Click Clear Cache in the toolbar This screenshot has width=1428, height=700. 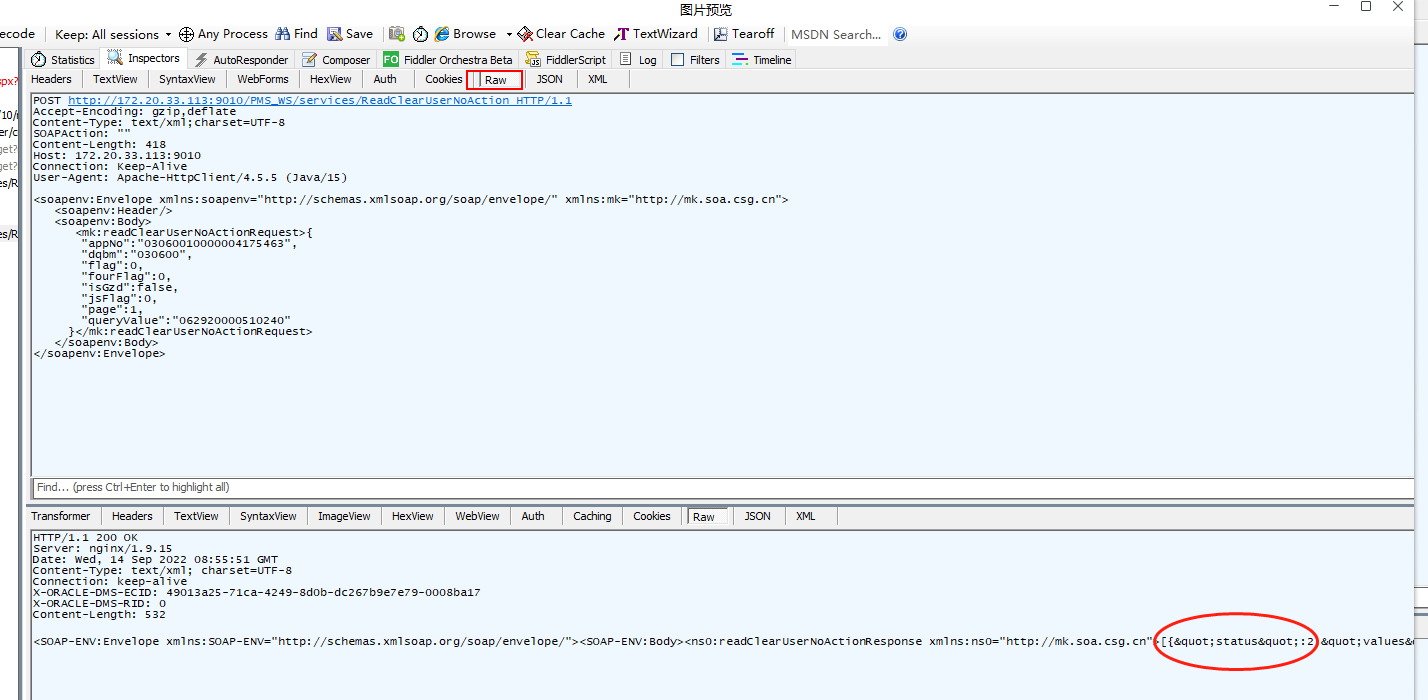(561, 34)
